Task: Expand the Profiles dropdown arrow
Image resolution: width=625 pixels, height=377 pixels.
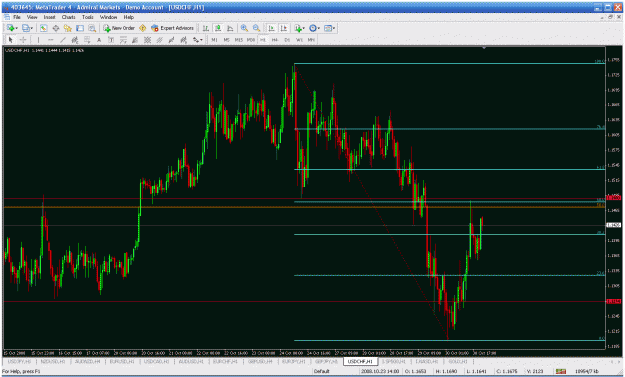Action: pos(31,28)
